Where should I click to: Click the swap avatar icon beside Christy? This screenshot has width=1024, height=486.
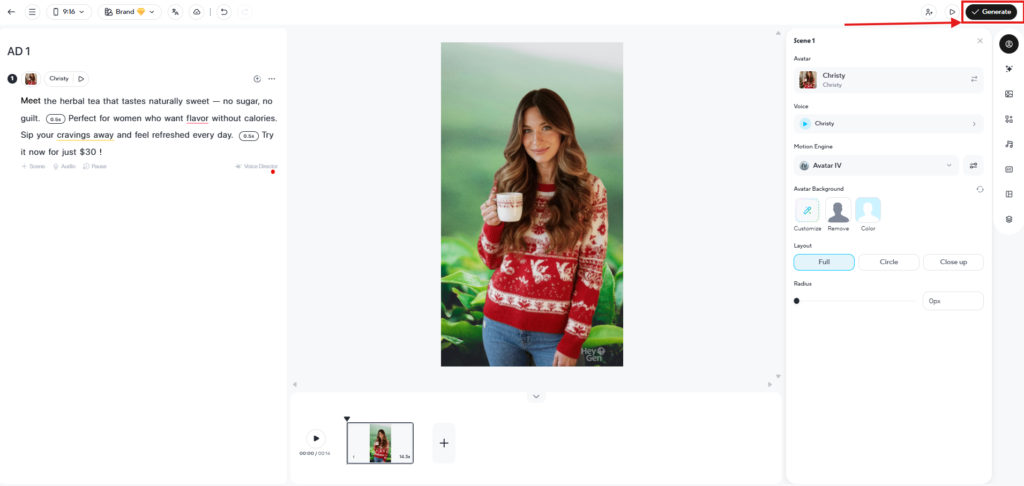point(974,79)
